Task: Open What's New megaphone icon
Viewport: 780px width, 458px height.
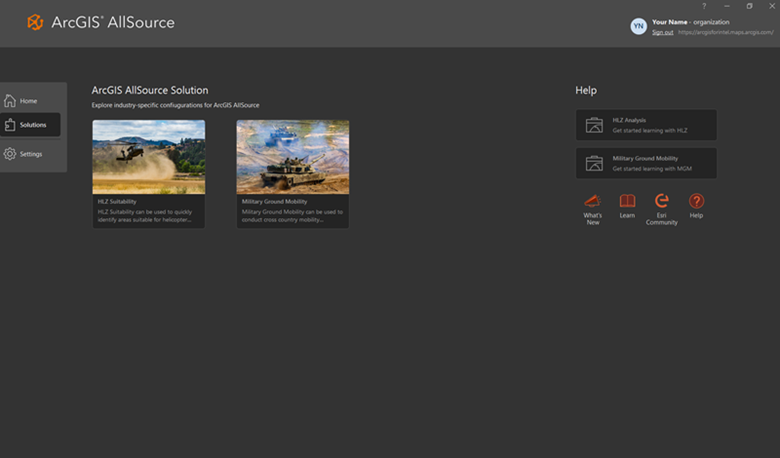Action: coord(592,201)
